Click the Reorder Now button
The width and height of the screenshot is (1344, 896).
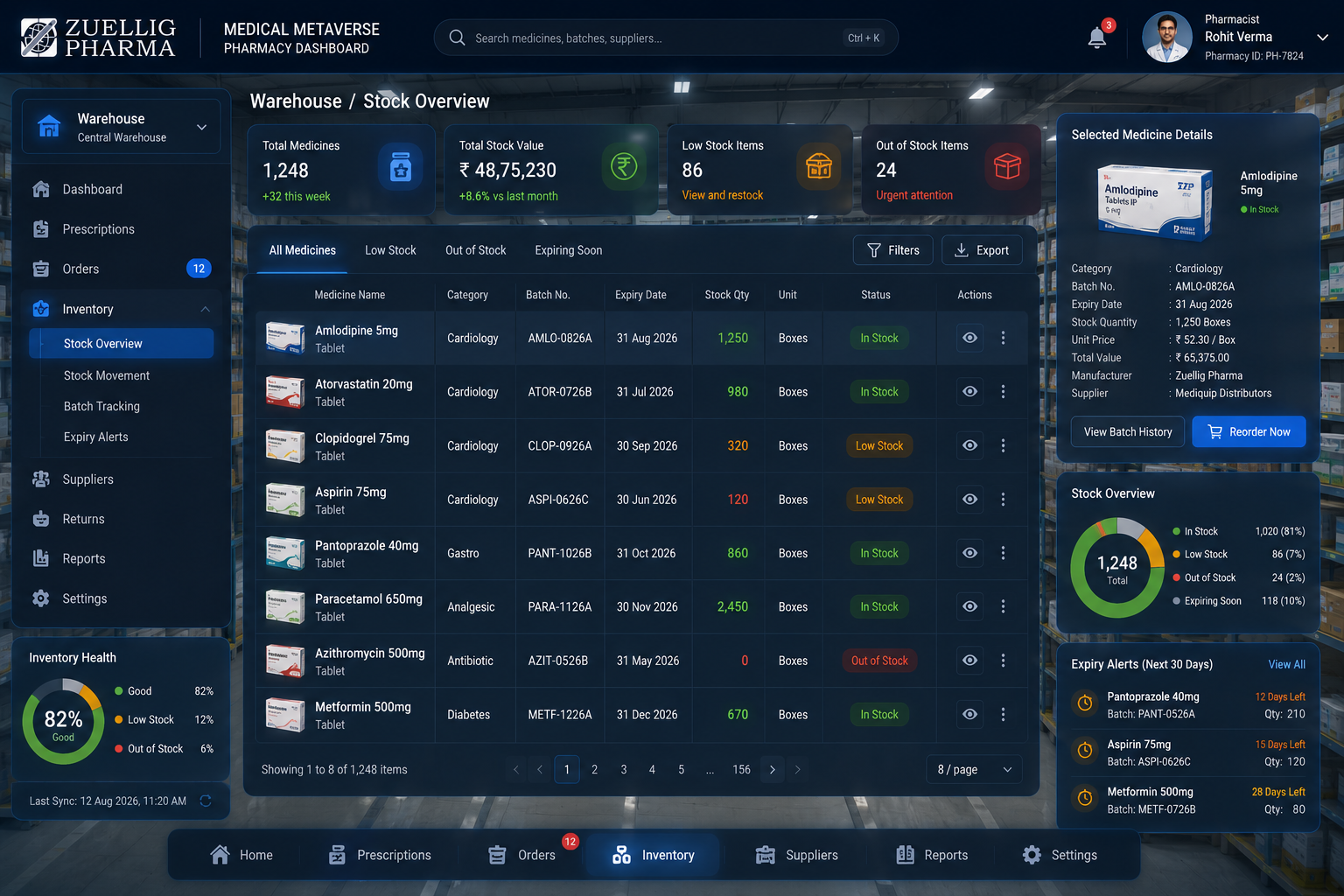tap(1249, 431)
